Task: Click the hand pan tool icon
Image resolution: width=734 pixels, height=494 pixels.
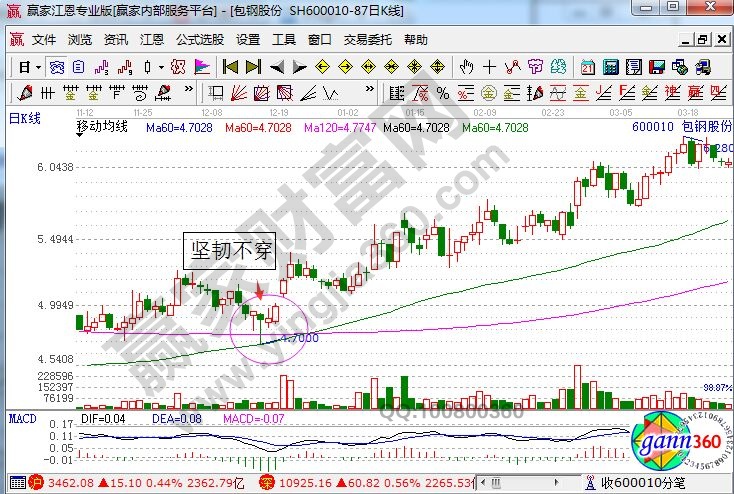Action: click(x=466, y=67)
